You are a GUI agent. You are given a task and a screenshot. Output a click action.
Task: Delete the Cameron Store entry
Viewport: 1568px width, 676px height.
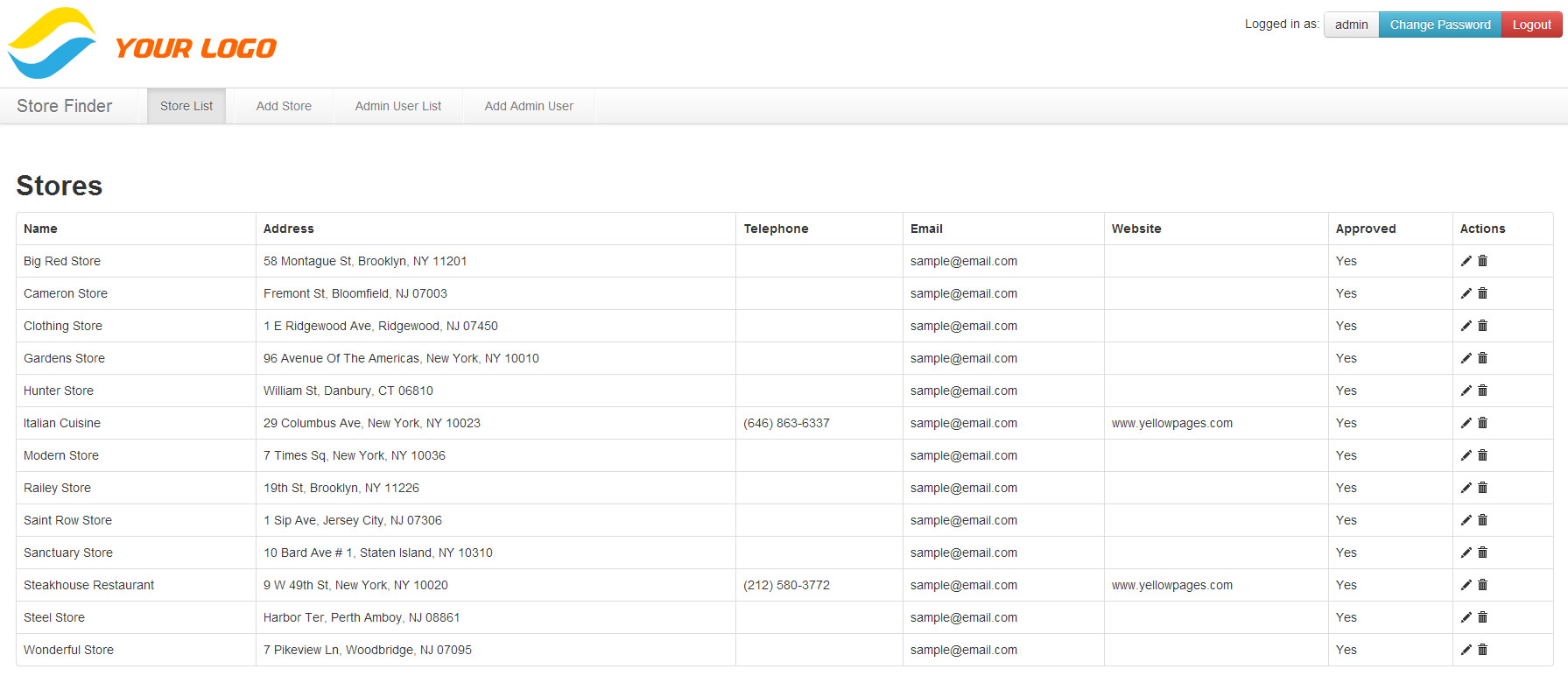pyautogui.click(x=1483, y=293)
